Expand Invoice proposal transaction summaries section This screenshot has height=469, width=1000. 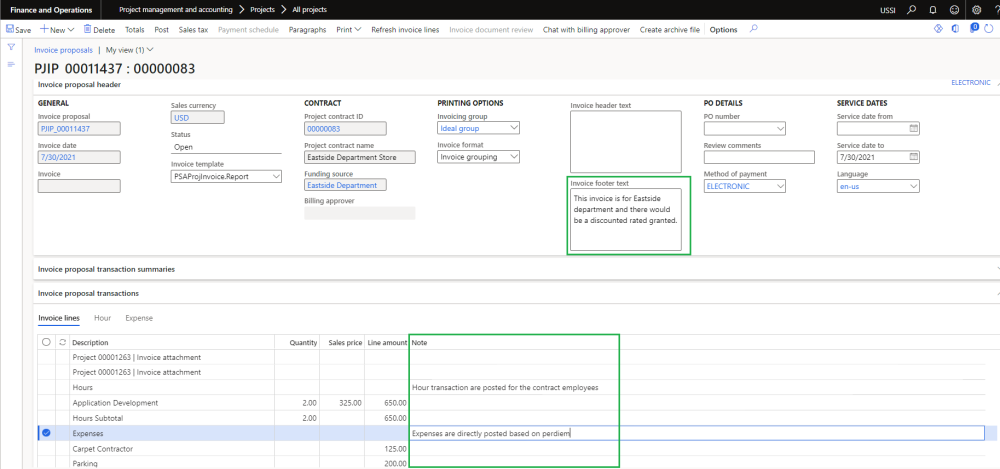click(106, 269)
